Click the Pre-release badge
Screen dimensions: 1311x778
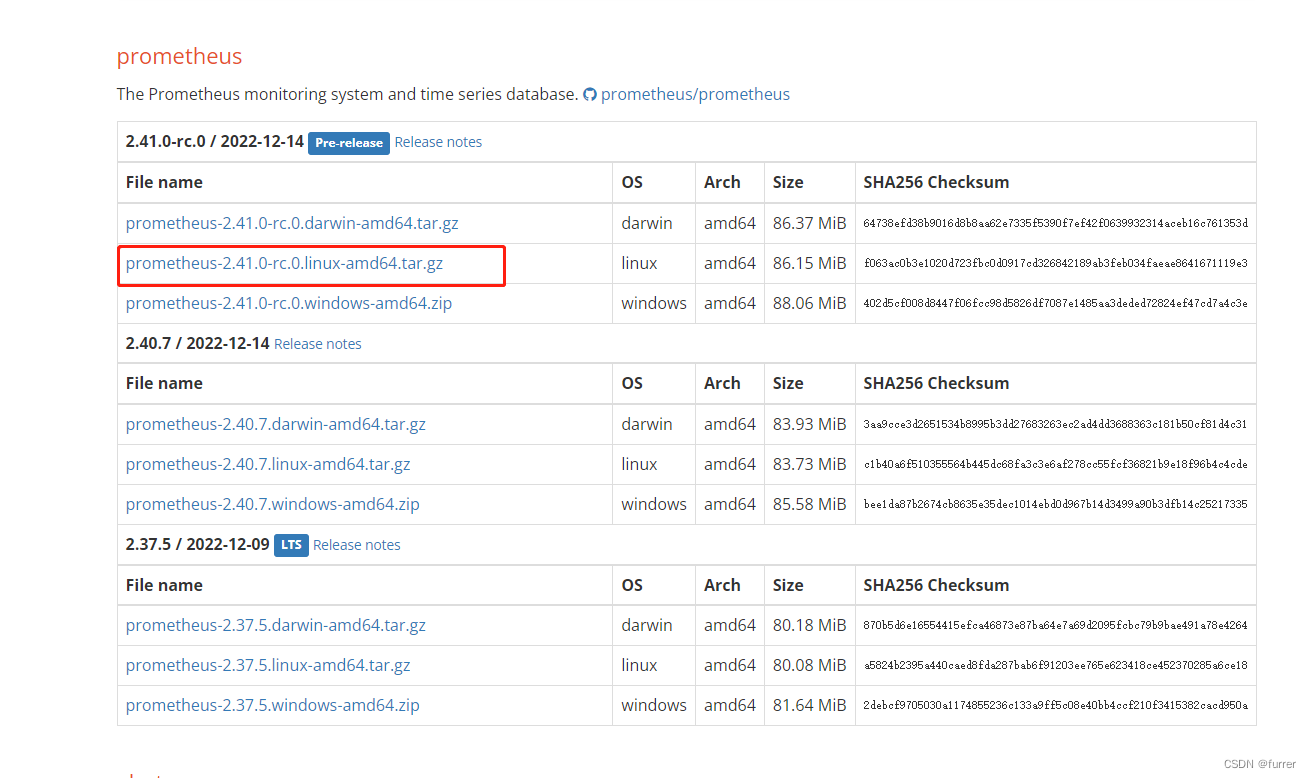(349, 143)
